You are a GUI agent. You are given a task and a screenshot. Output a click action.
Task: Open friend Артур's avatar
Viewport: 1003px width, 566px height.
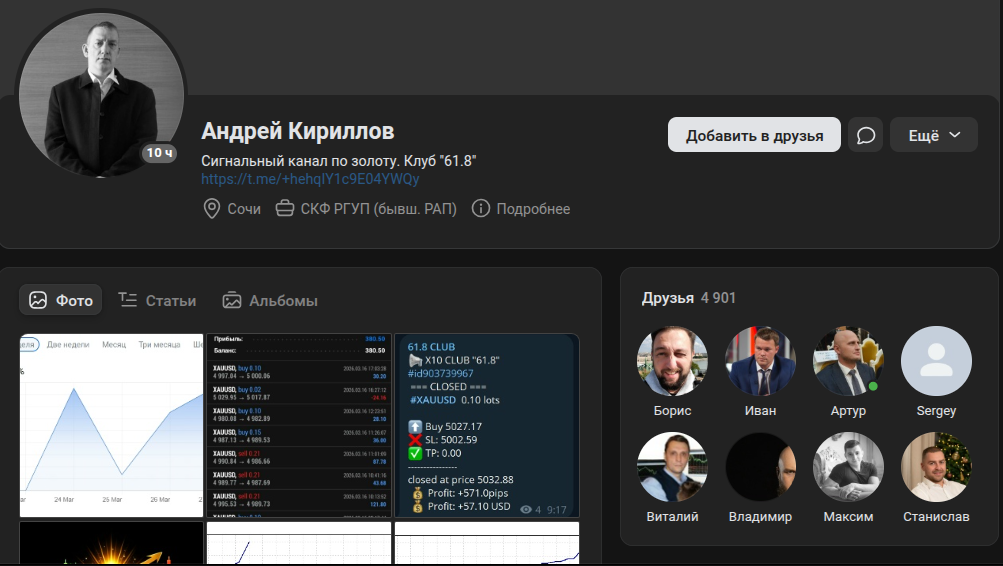click(848, 361)
